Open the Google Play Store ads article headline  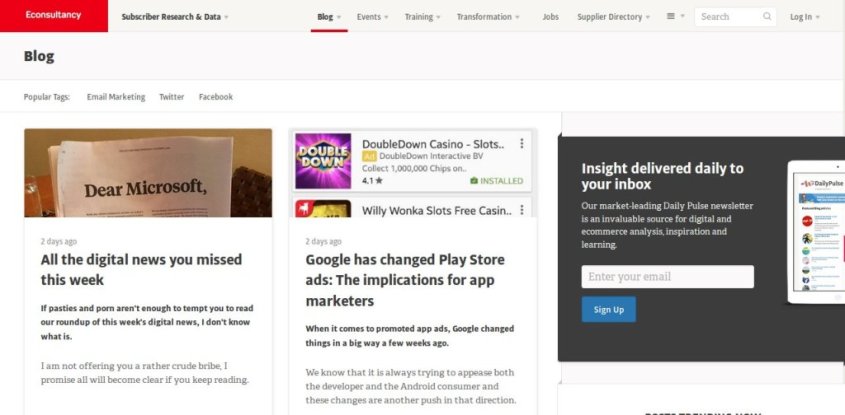point(405,280)
